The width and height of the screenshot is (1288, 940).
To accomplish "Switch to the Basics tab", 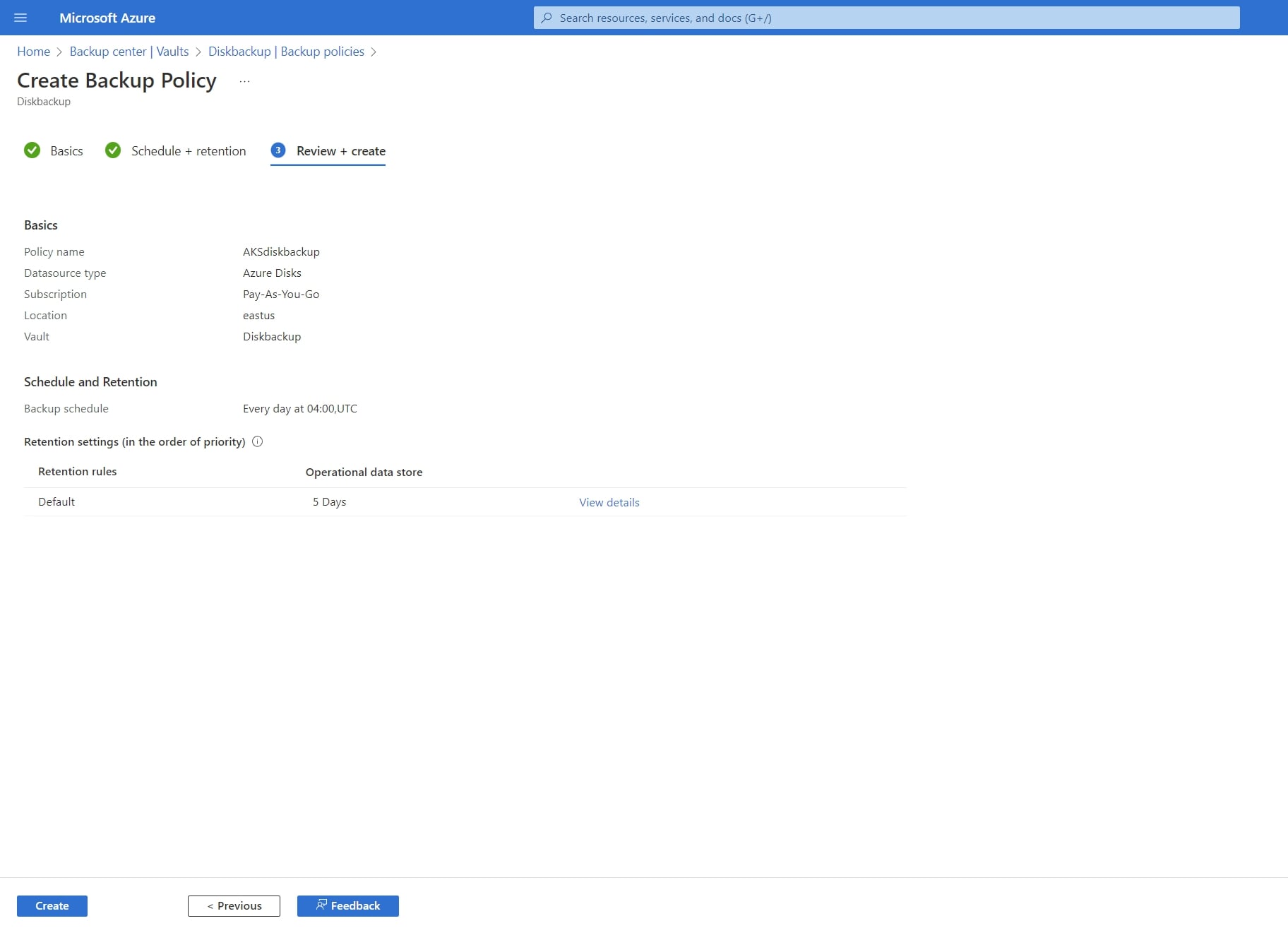I will 54,151.
